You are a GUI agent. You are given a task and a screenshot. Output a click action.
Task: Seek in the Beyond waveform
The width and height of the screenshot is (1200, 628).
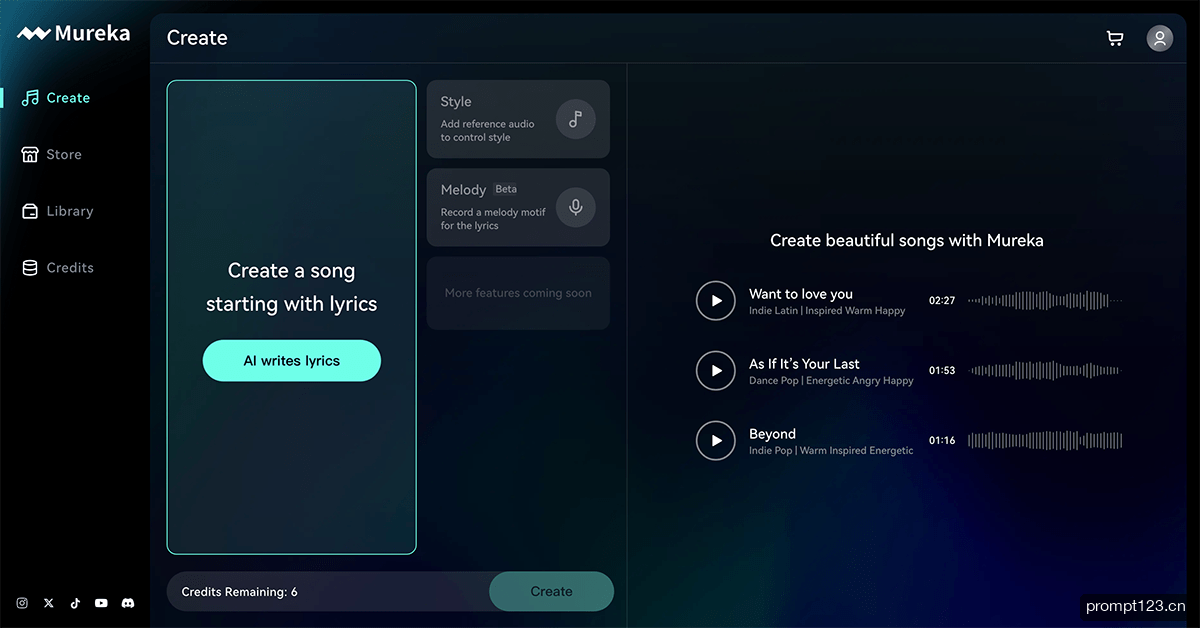click(1045, 441)
